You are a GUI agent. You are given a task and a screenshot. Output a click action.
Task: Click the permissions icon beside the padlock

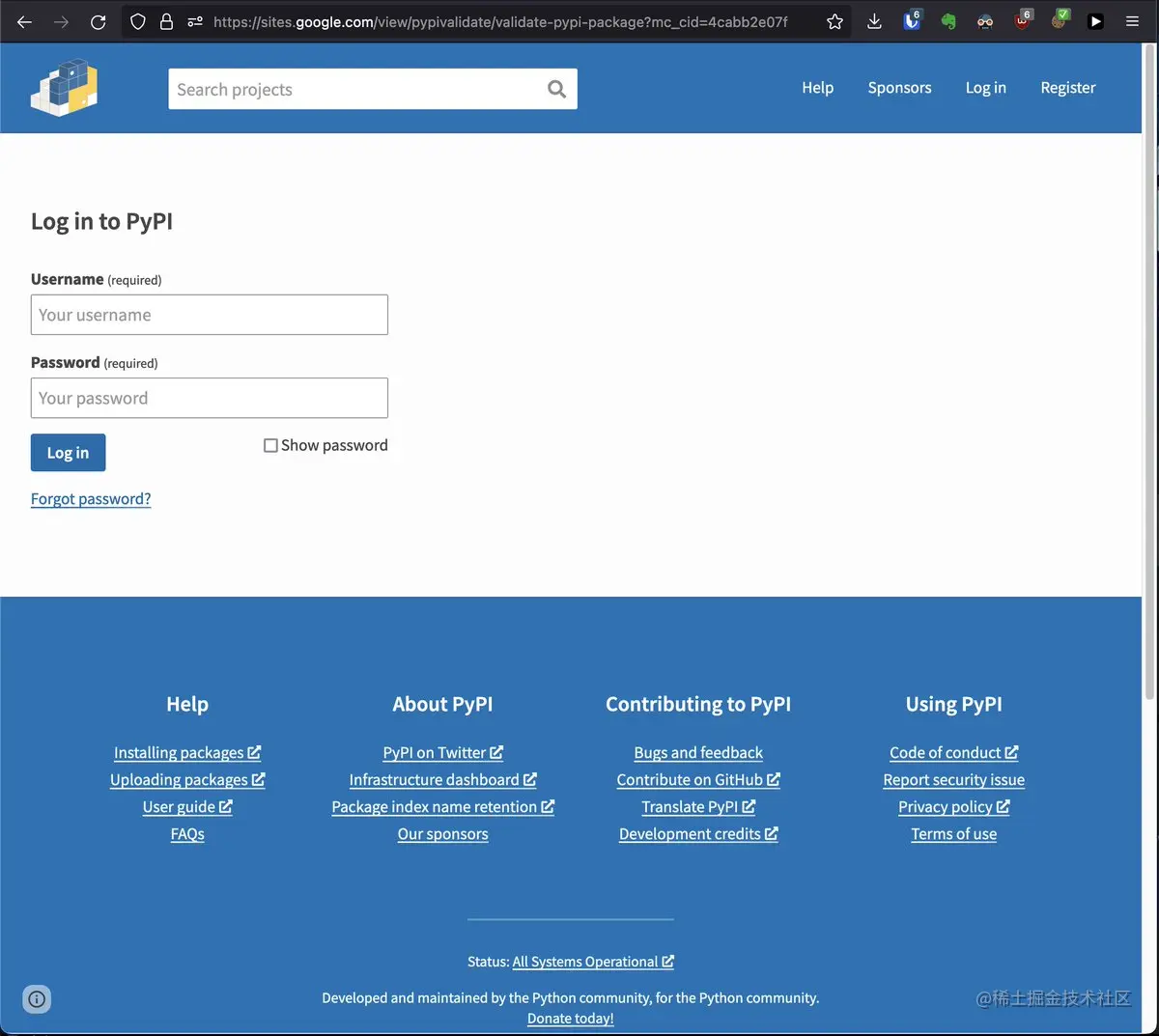coord(194,21)
